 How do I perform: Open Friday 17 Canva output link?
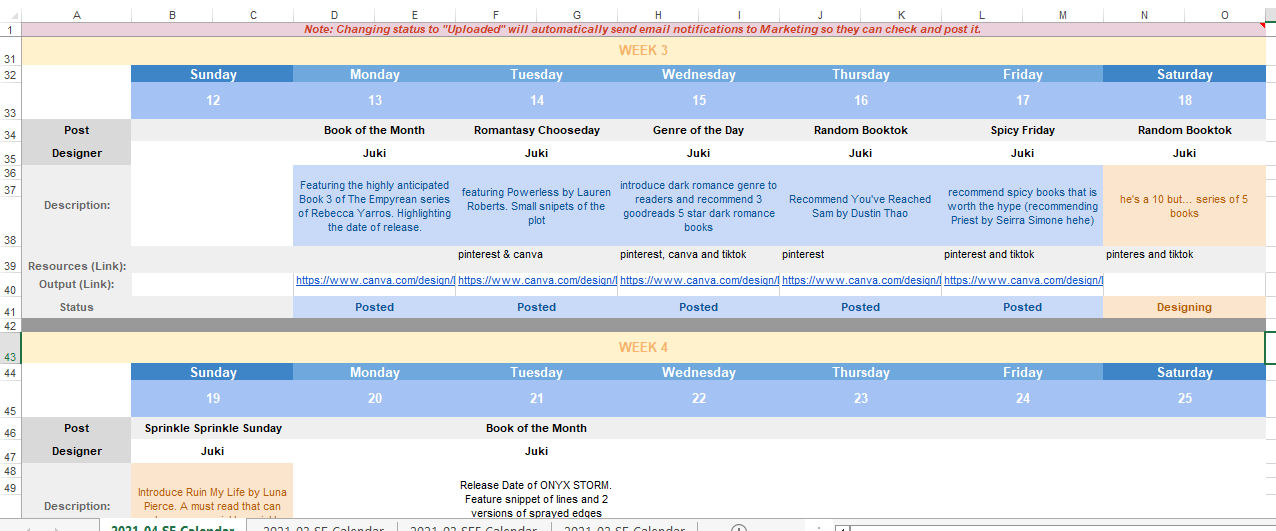pyautogui.click(x=1023, y=281)
